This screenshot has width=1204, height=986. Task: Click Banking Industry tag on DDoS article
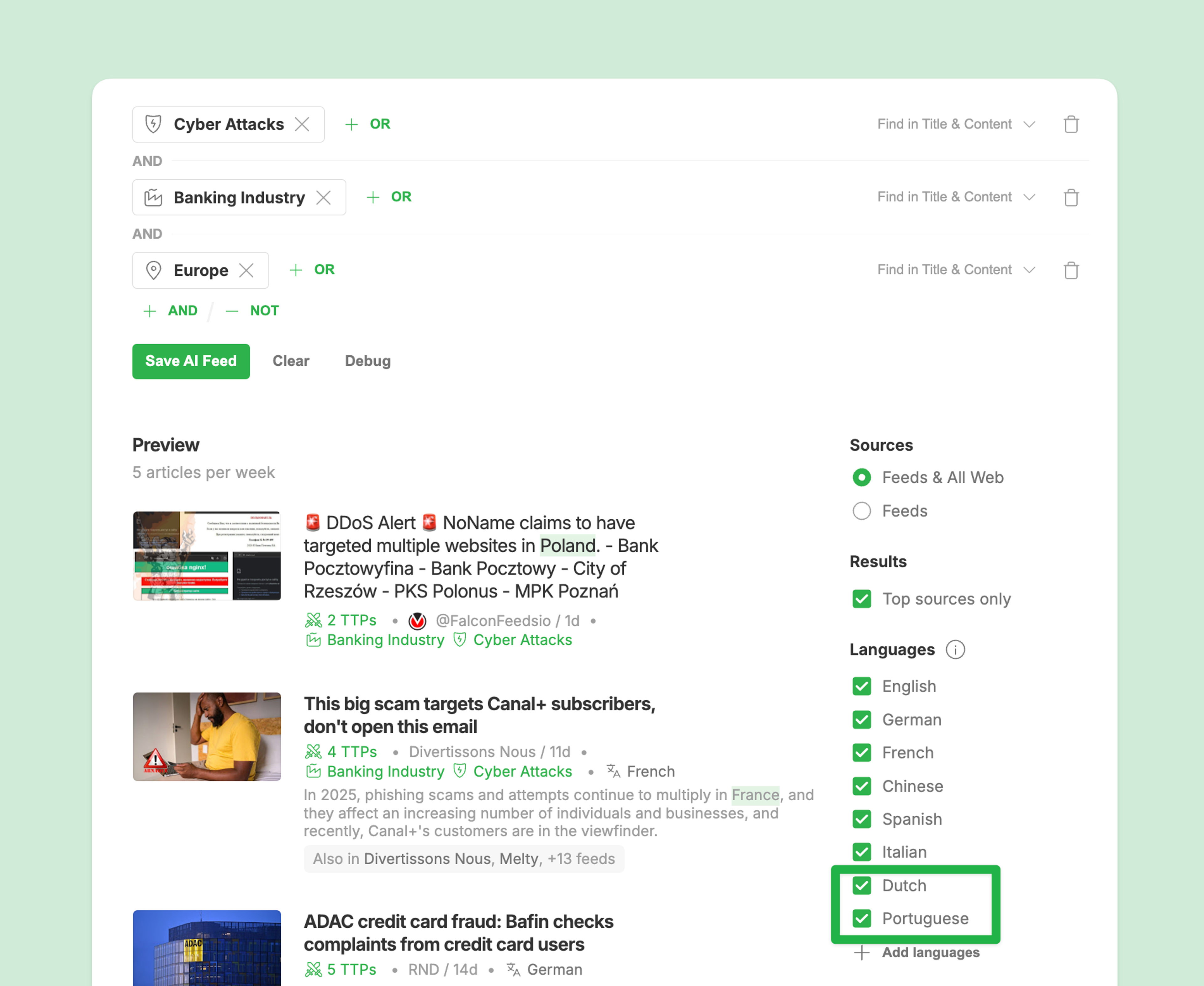pos(375,640)
